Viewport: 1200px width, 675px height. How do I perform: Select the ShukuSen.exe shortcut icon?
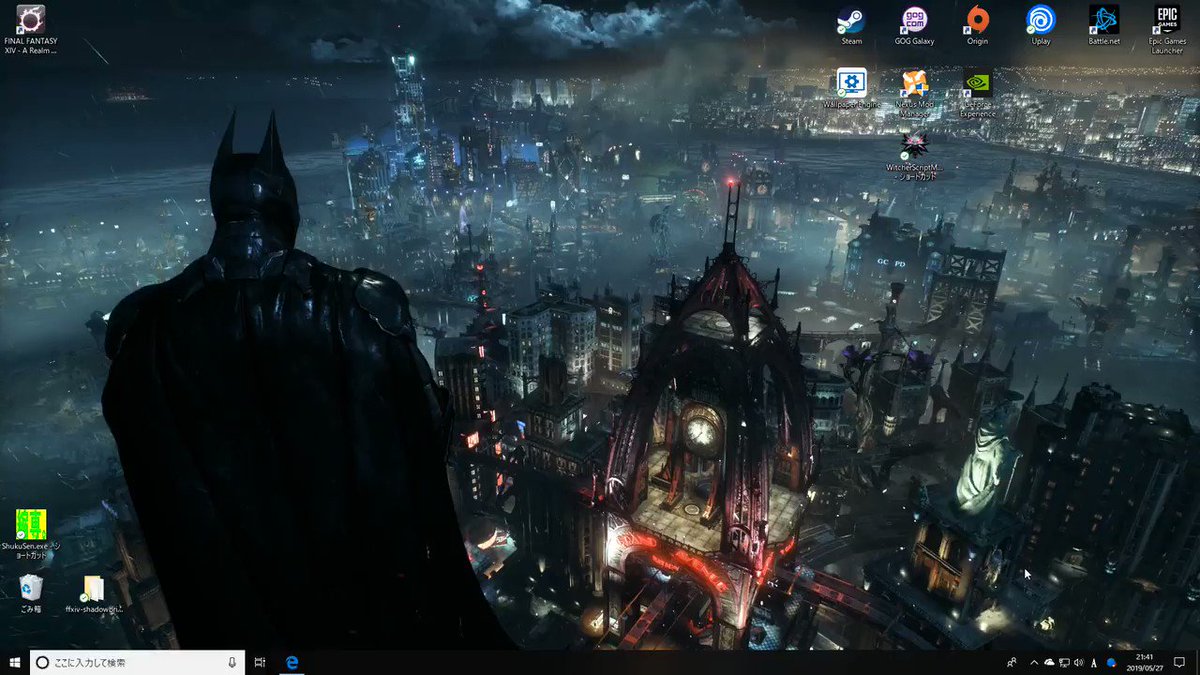click(31, 533)
